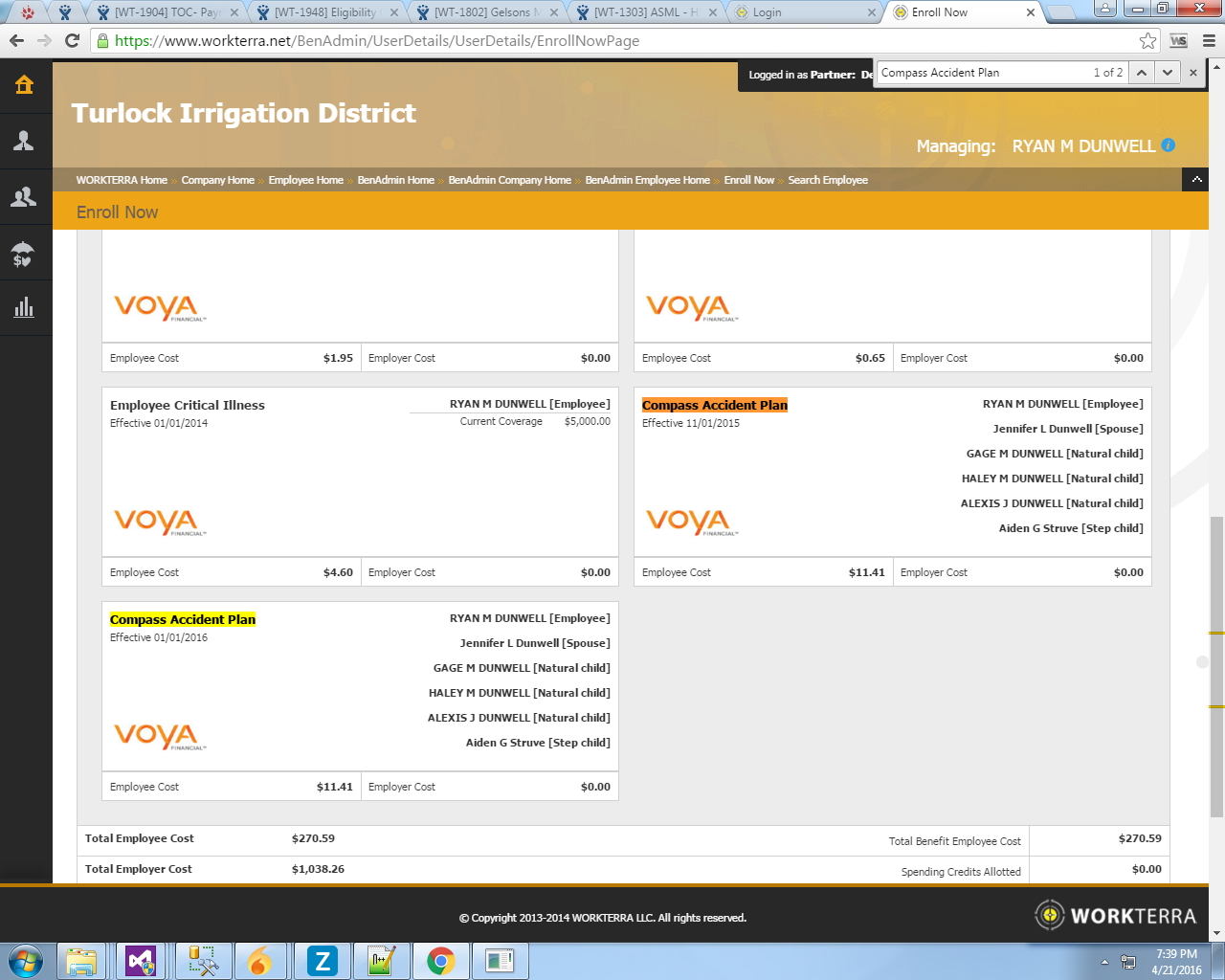This screenshot has width=1225, height=980.
Task: Click the BenAdmin Company Home breadcrumb link
Action: [x=509, y=180]
